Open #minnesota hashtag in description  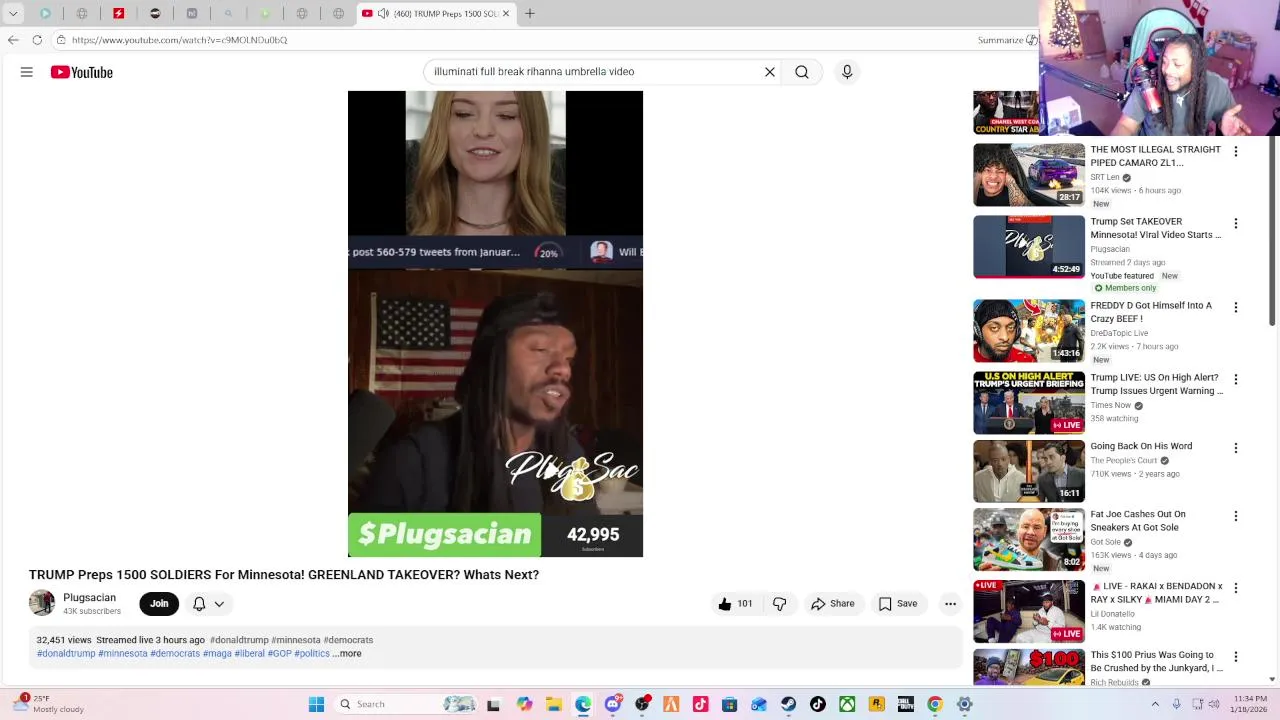[123, 654]
